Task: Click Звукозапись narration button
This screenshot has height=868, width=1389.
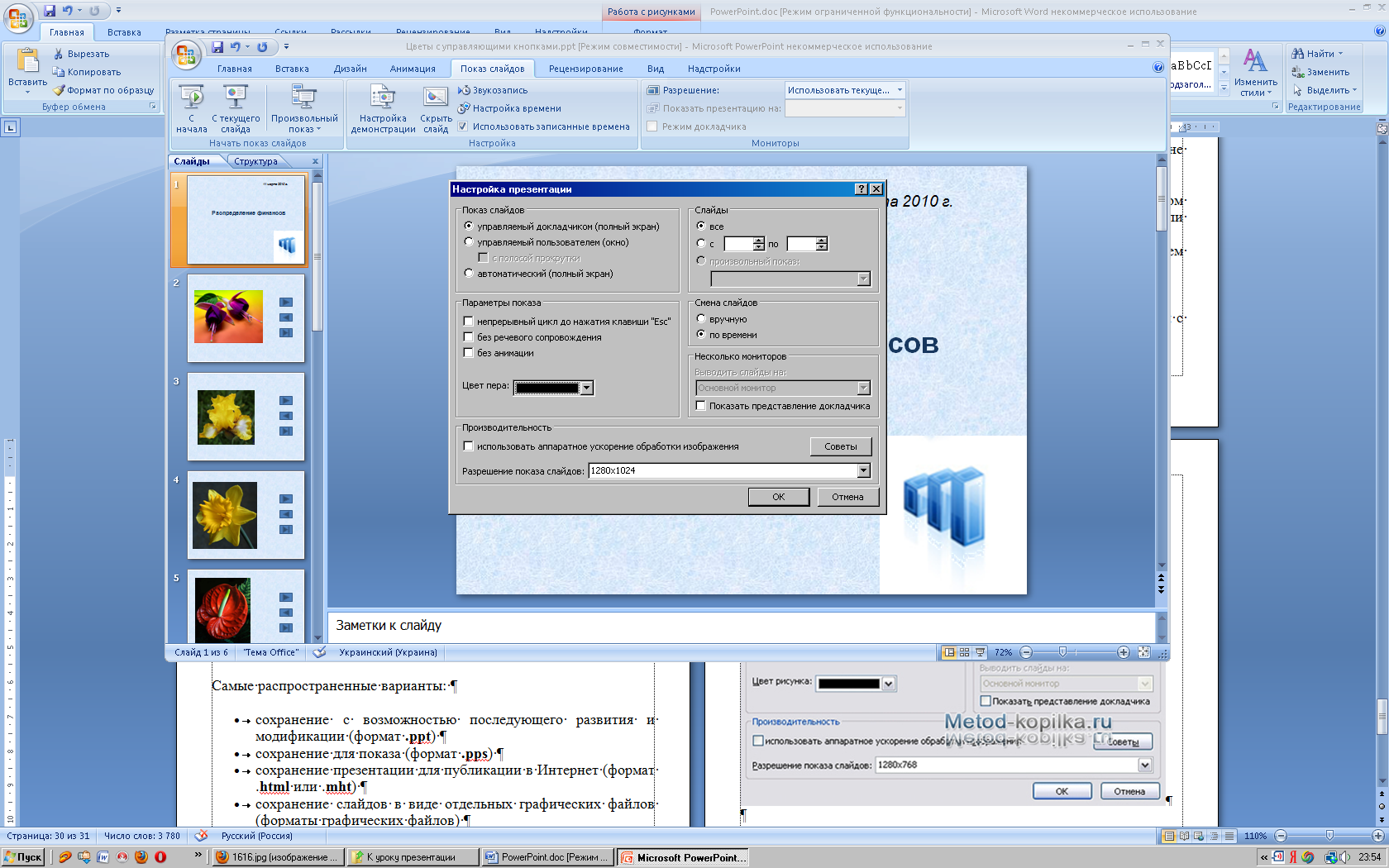Action: 493,90
